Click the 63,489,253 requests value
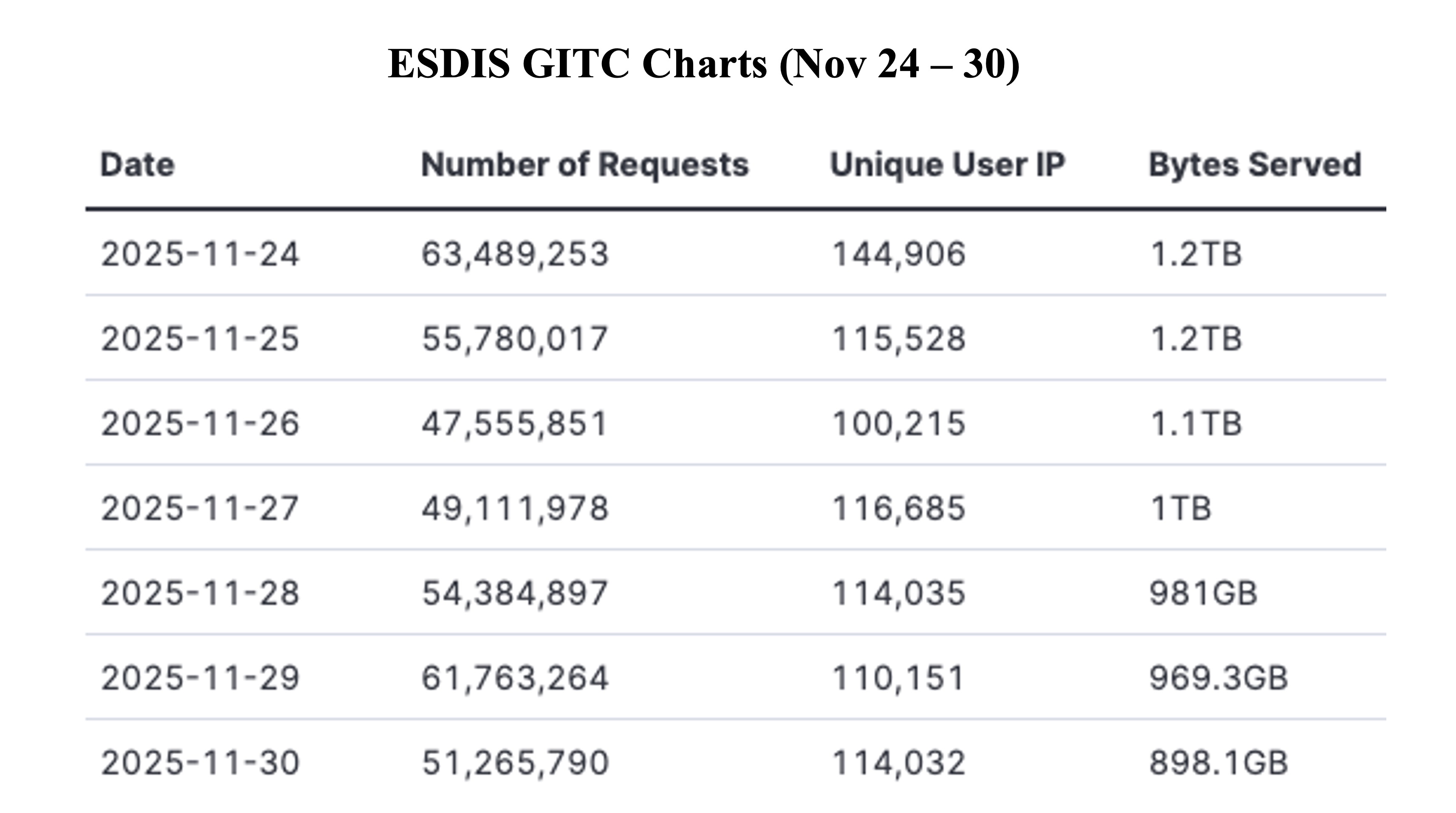 pyautogui.click(x=515, y=254)
